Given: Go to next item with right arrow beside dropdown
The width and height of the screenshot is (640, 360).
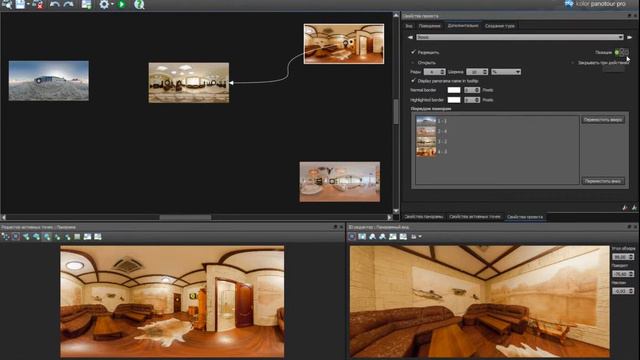Looking at the screenshot, I should pos(629,37).
